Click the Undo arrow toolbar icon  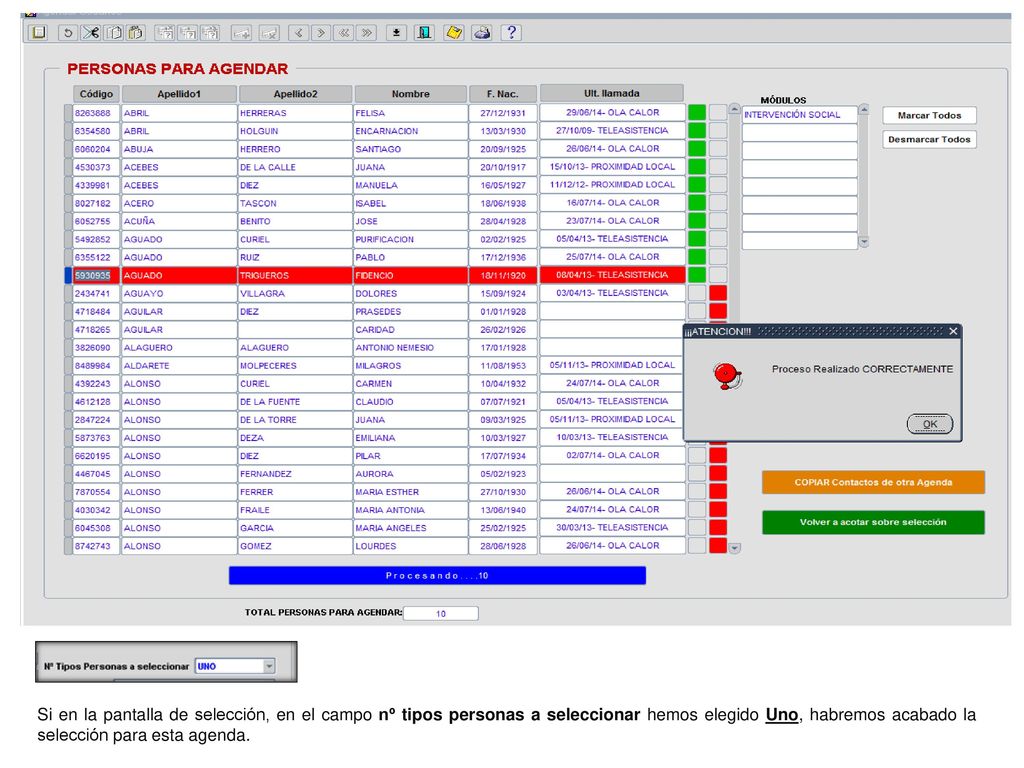[x=67, y=32]
